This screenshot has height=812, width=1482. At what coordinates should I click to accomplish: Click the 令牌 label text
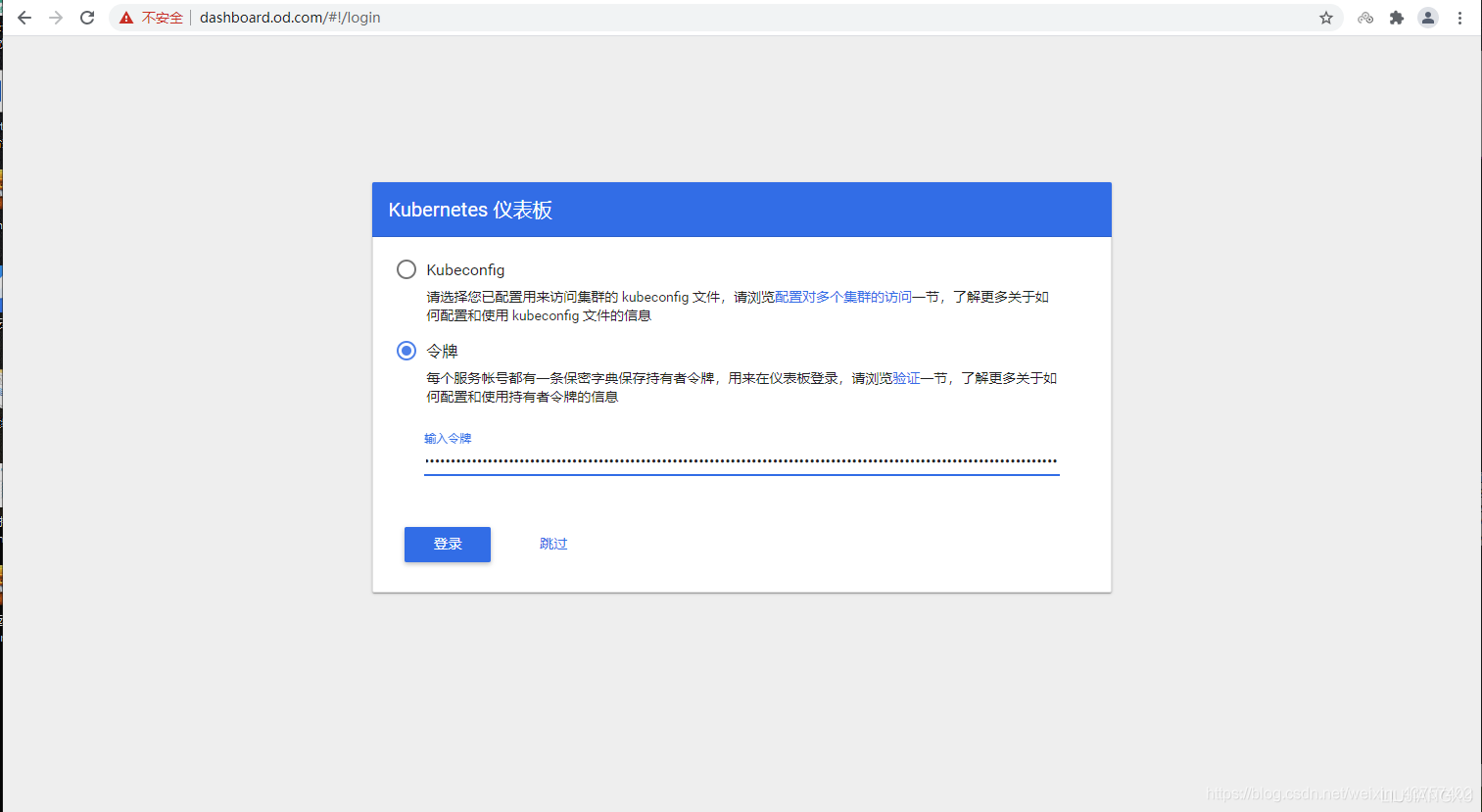442,351
